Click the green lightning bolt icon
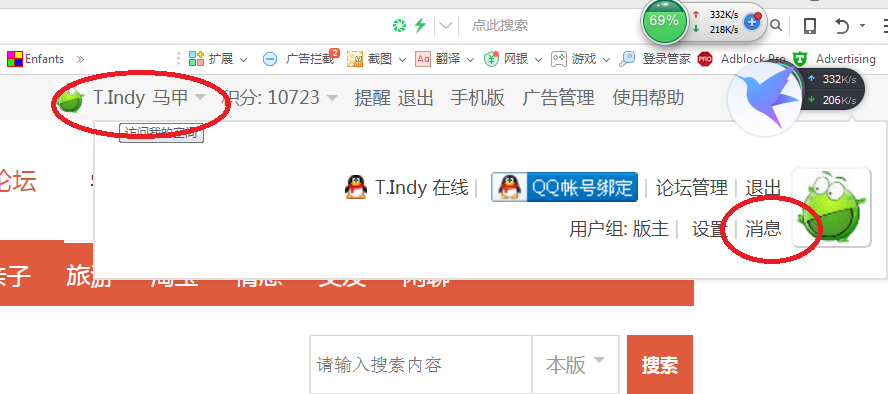 (420, 25)
